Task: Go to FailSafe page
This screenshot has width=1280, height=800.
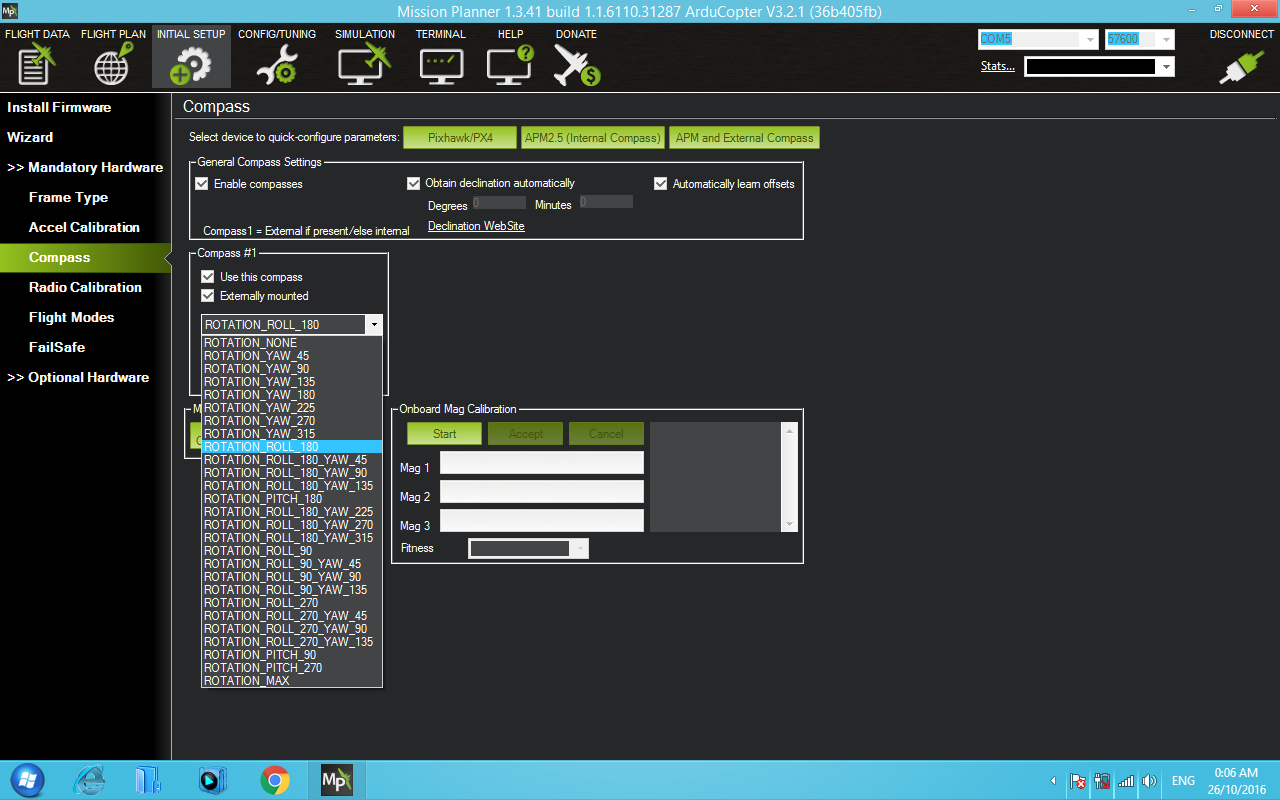Action: (57, 347)
